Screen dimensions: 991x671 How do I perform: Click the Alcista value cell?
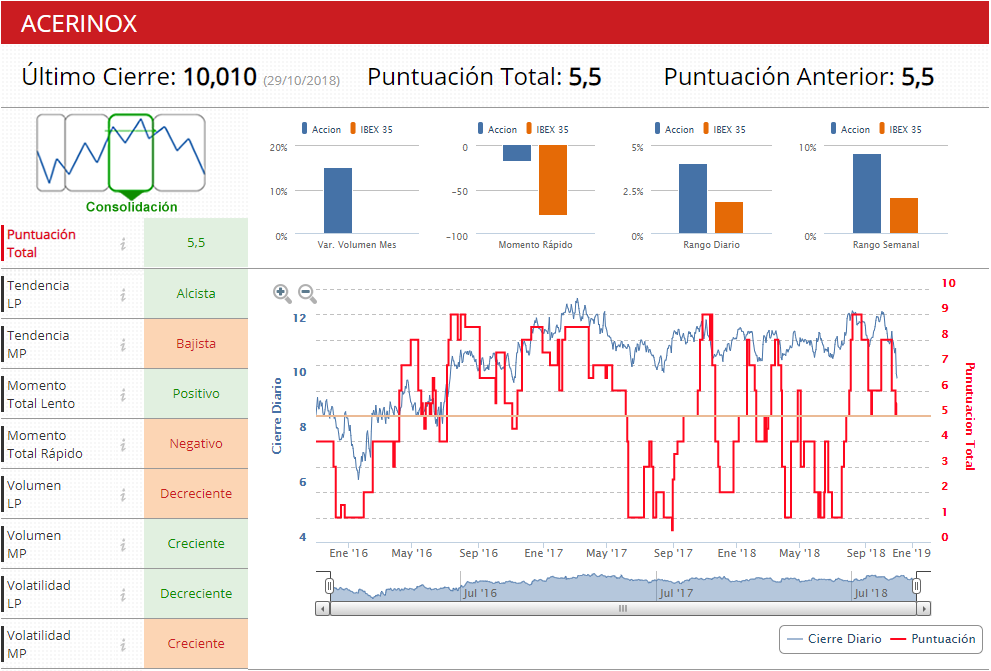click(x=196, y=294)
